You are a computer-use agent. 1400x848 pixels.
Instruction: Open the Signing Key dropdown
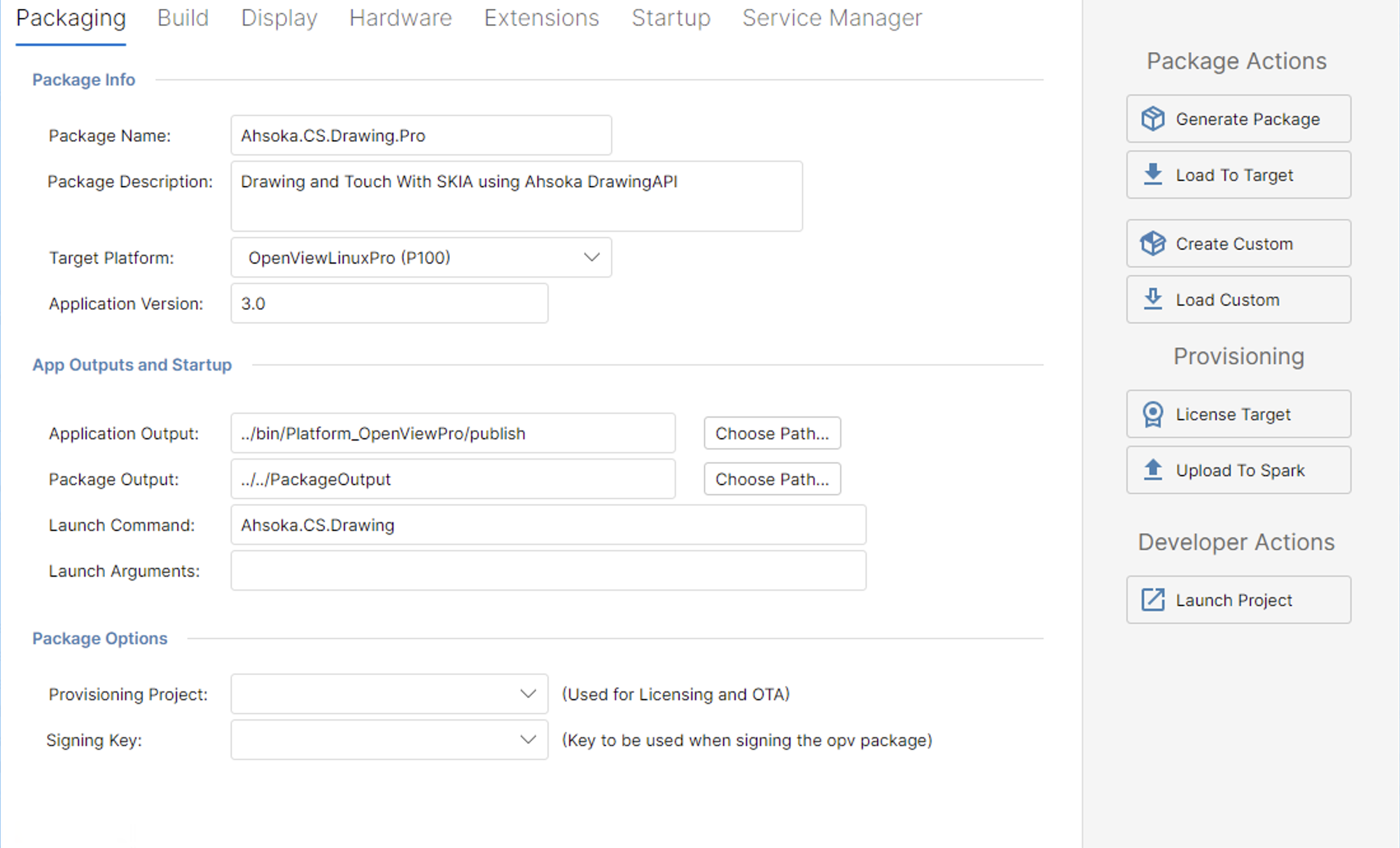click(389, 740)
